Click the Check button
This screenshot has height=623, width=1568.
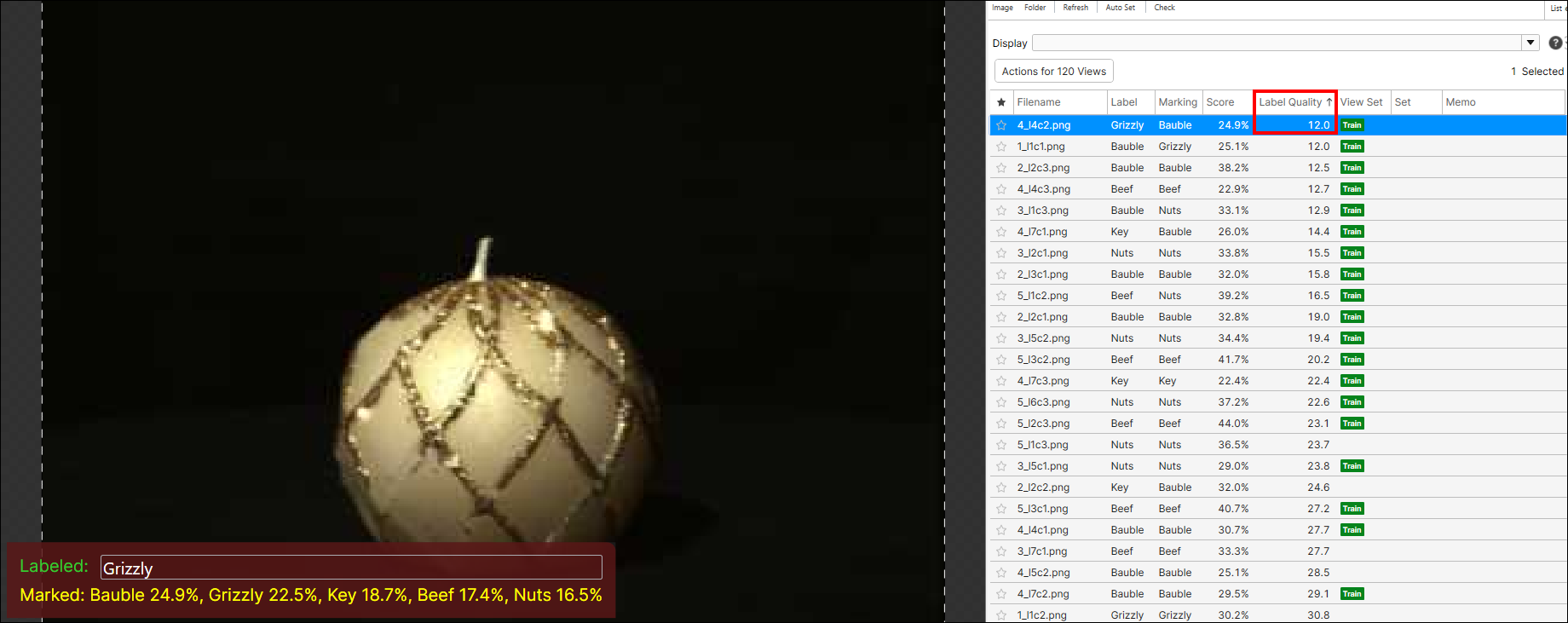click(1164, 8)
